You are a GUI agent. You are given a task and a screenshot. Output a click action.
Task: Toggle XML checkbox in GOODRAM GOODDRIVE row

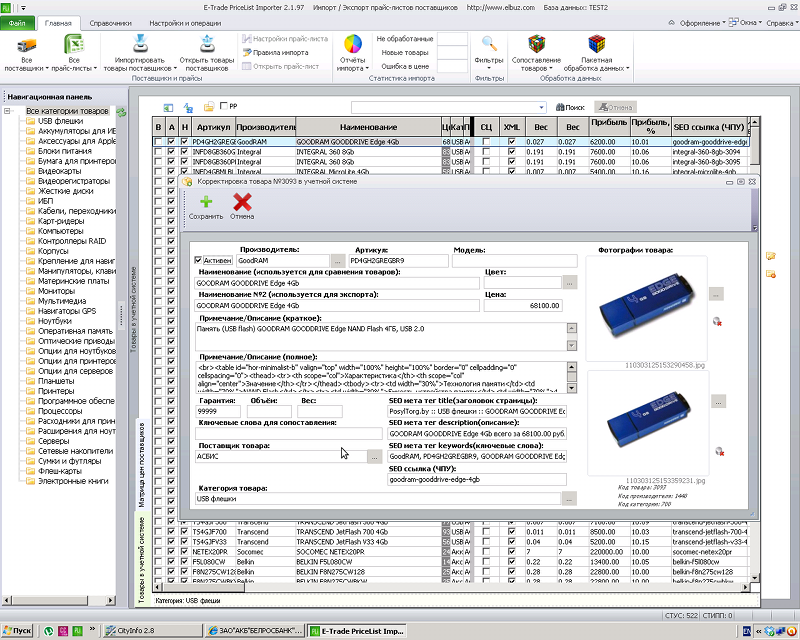(511, 142)
